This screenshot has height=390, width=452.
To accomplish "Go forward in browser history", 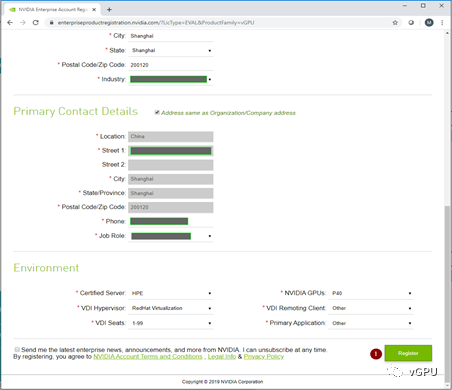I will pos(23,22).
